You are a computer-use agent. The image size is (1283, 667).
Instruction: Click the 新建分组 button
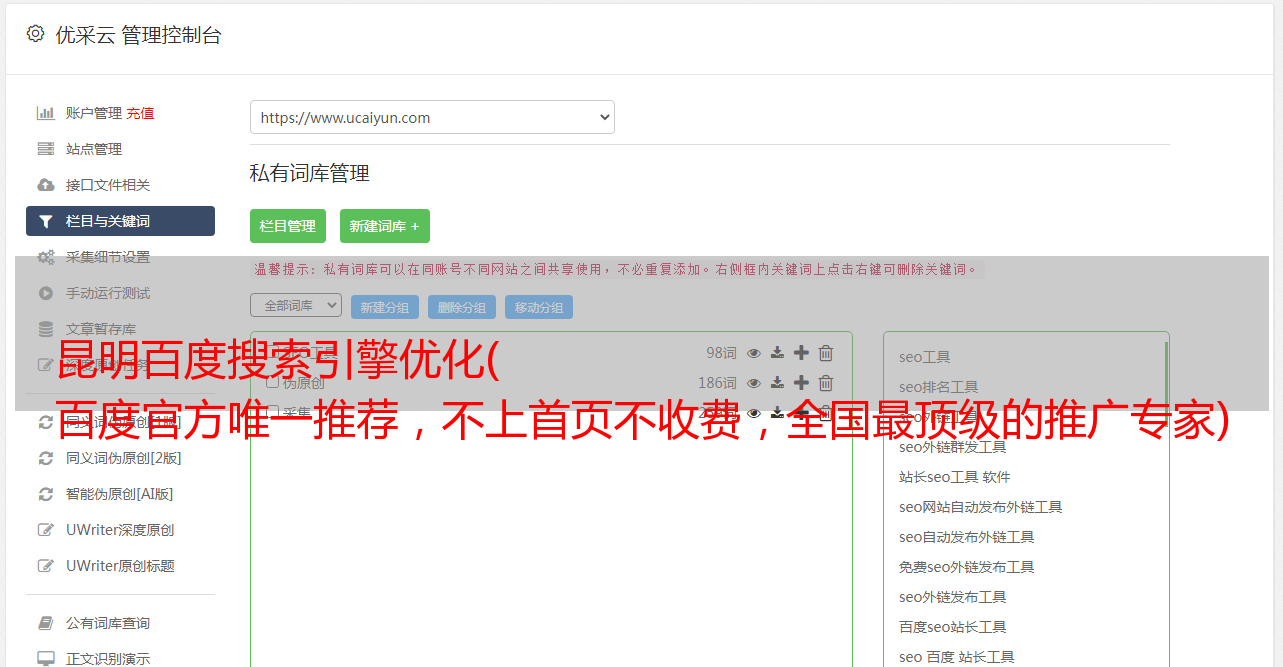(x=385, y=307)
